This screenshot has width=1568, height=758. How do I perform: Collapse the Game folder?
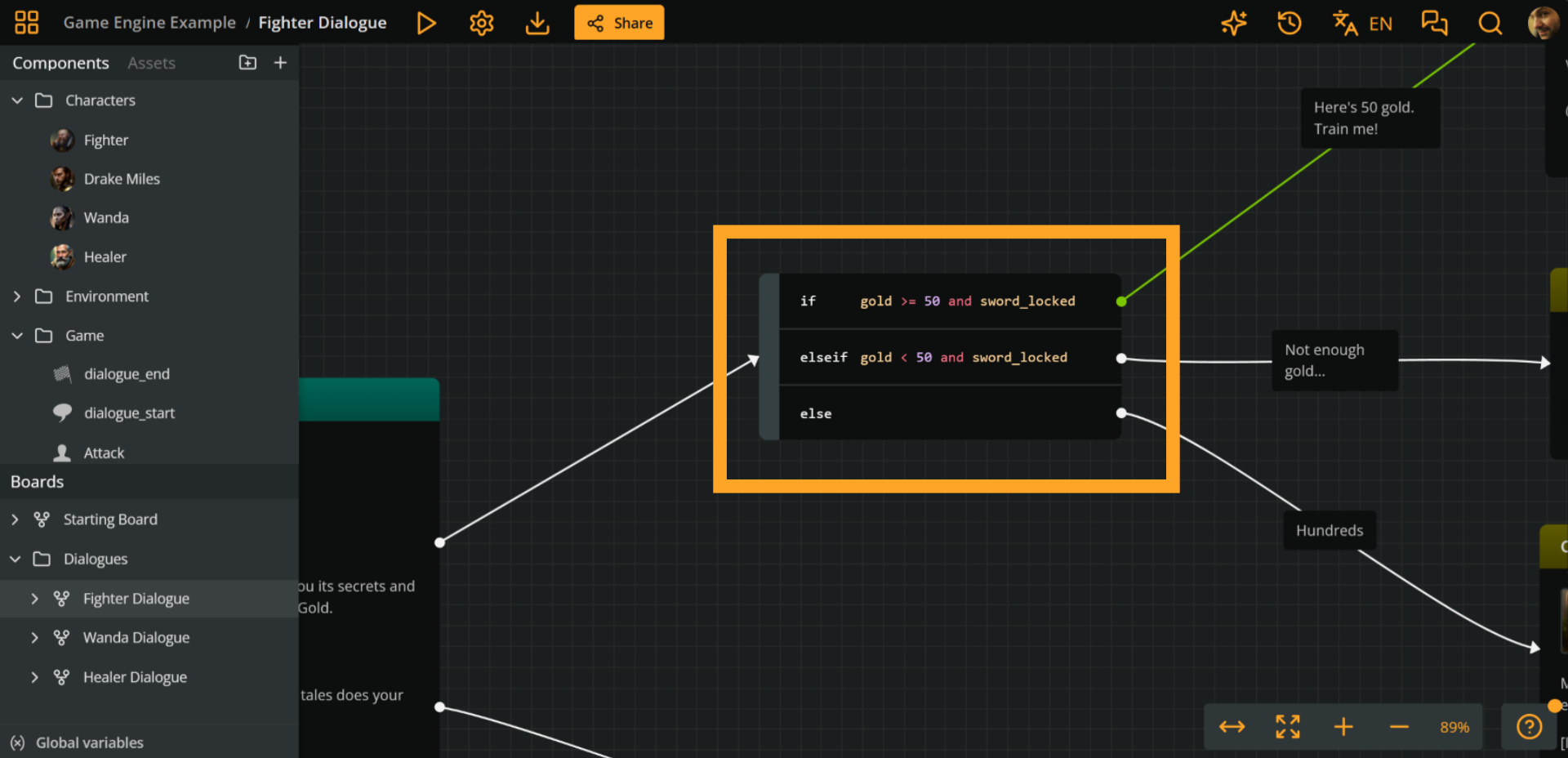pyautogui.click(x=17, y=336)
